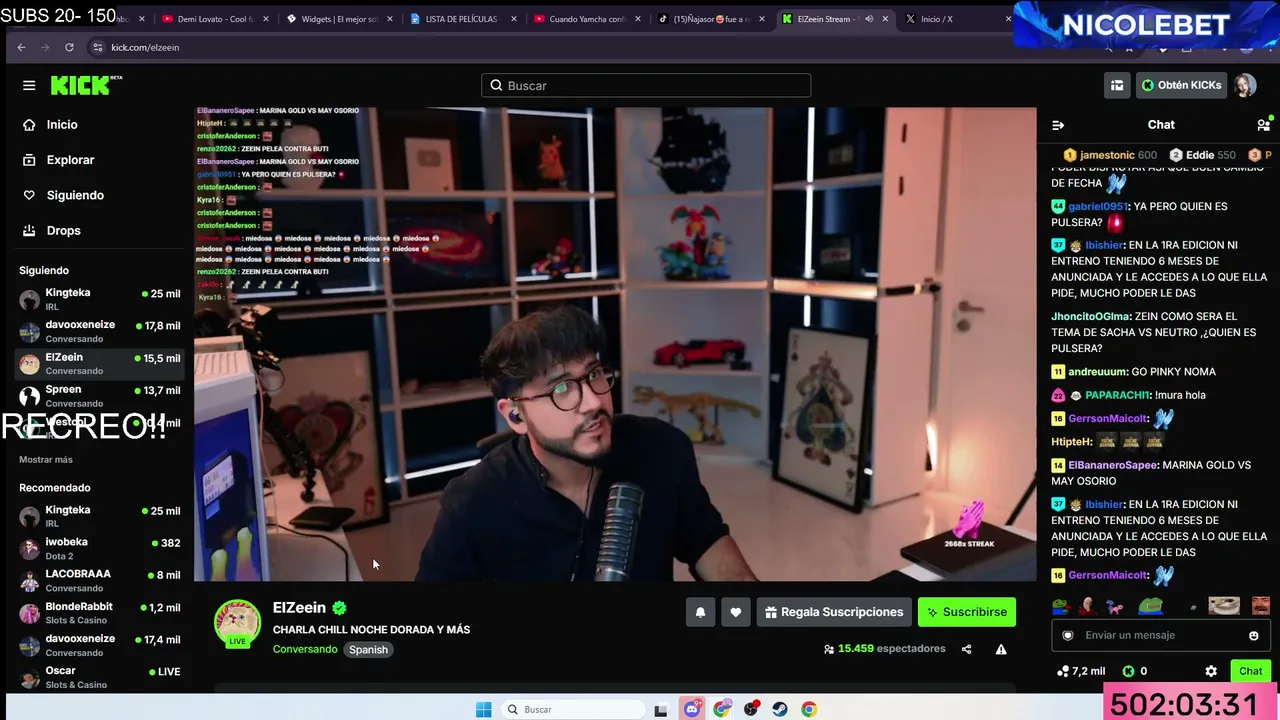Click taskbar Buscar search box
1280x720 pixels.
point(572,709)
